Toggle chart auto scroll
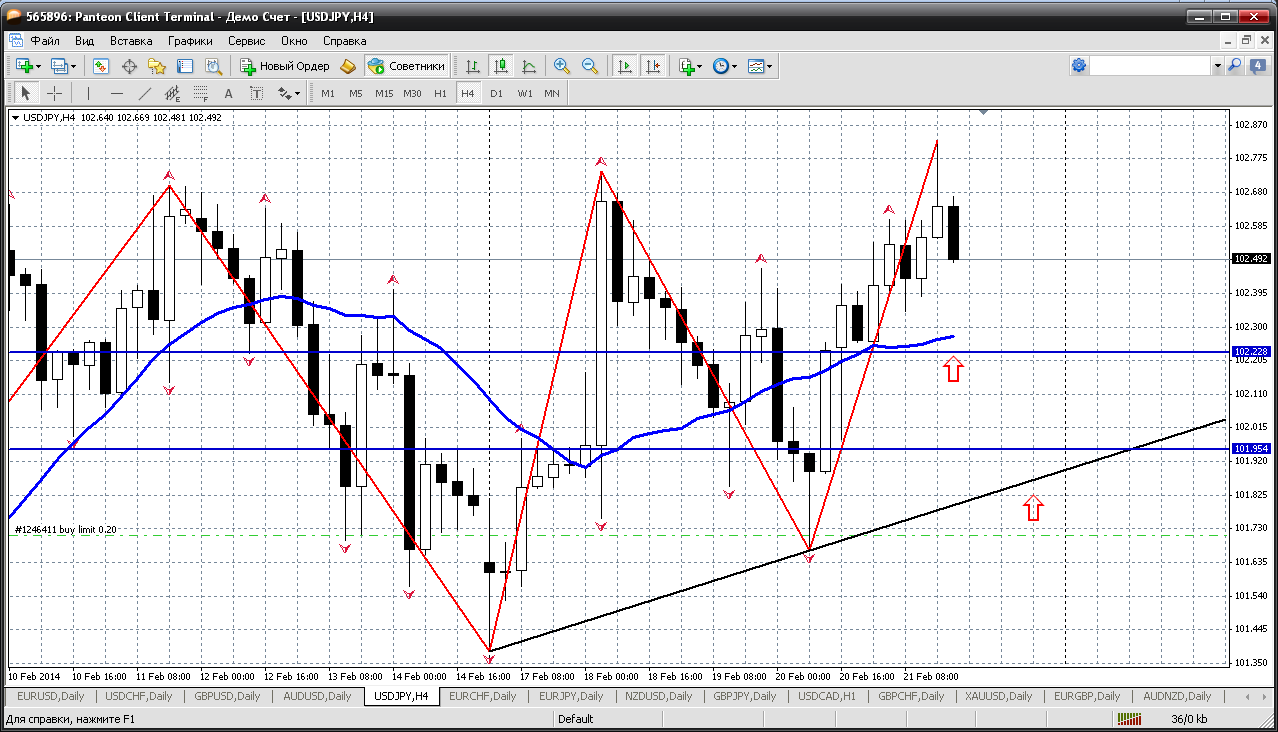1278x732 pixels. coord(625,66)
